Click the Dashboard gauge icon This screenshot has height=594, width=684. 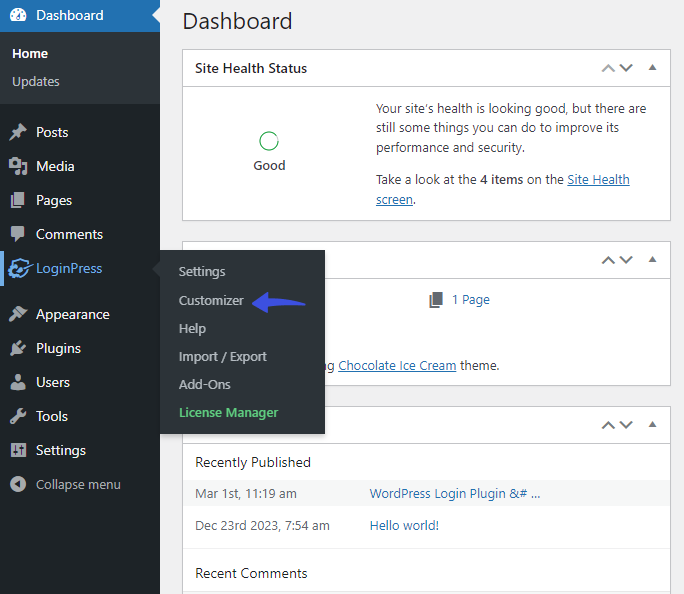point(18,15)
